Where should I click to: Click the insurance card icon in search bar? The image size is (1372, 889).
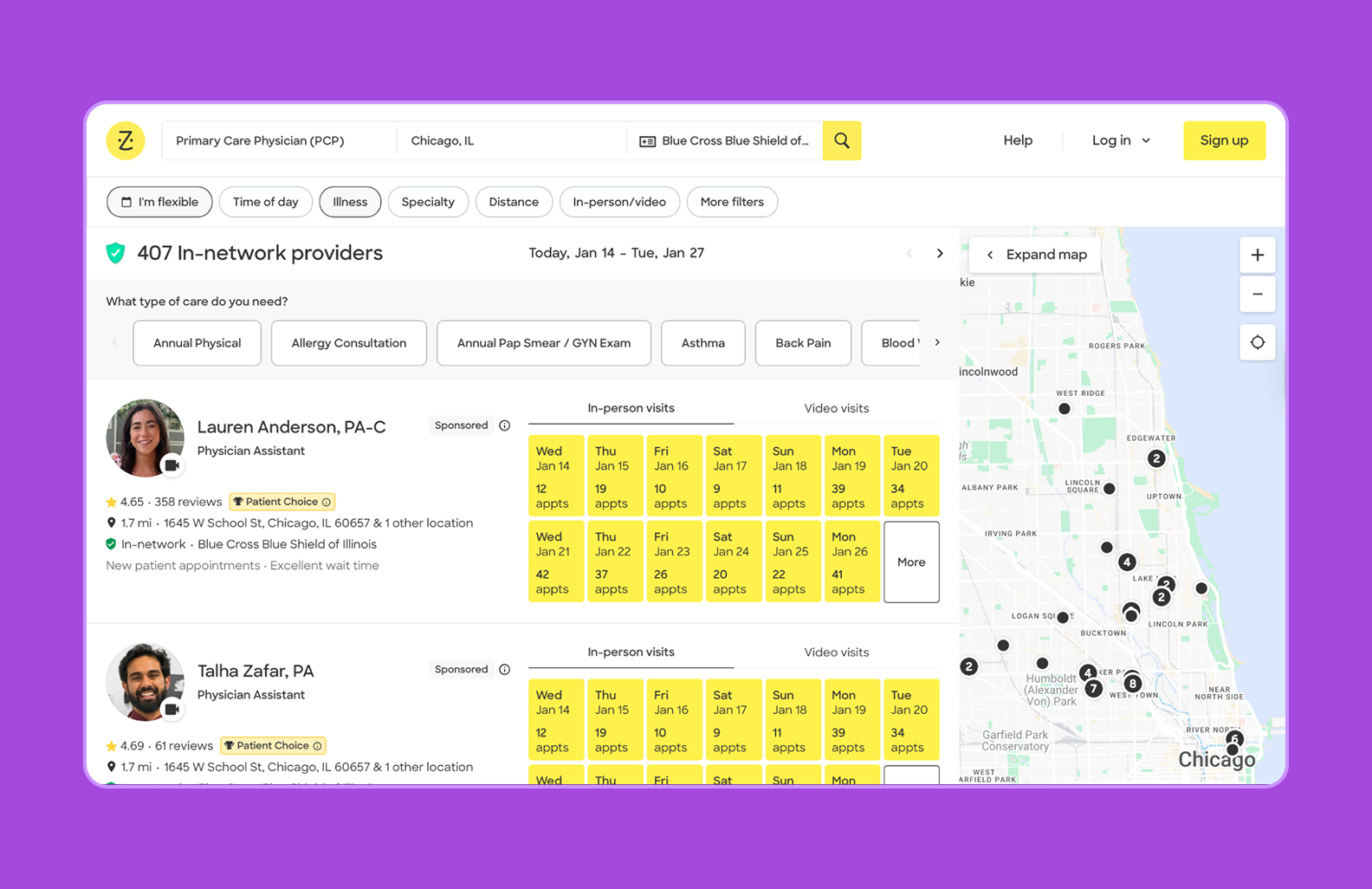[647, 141]
